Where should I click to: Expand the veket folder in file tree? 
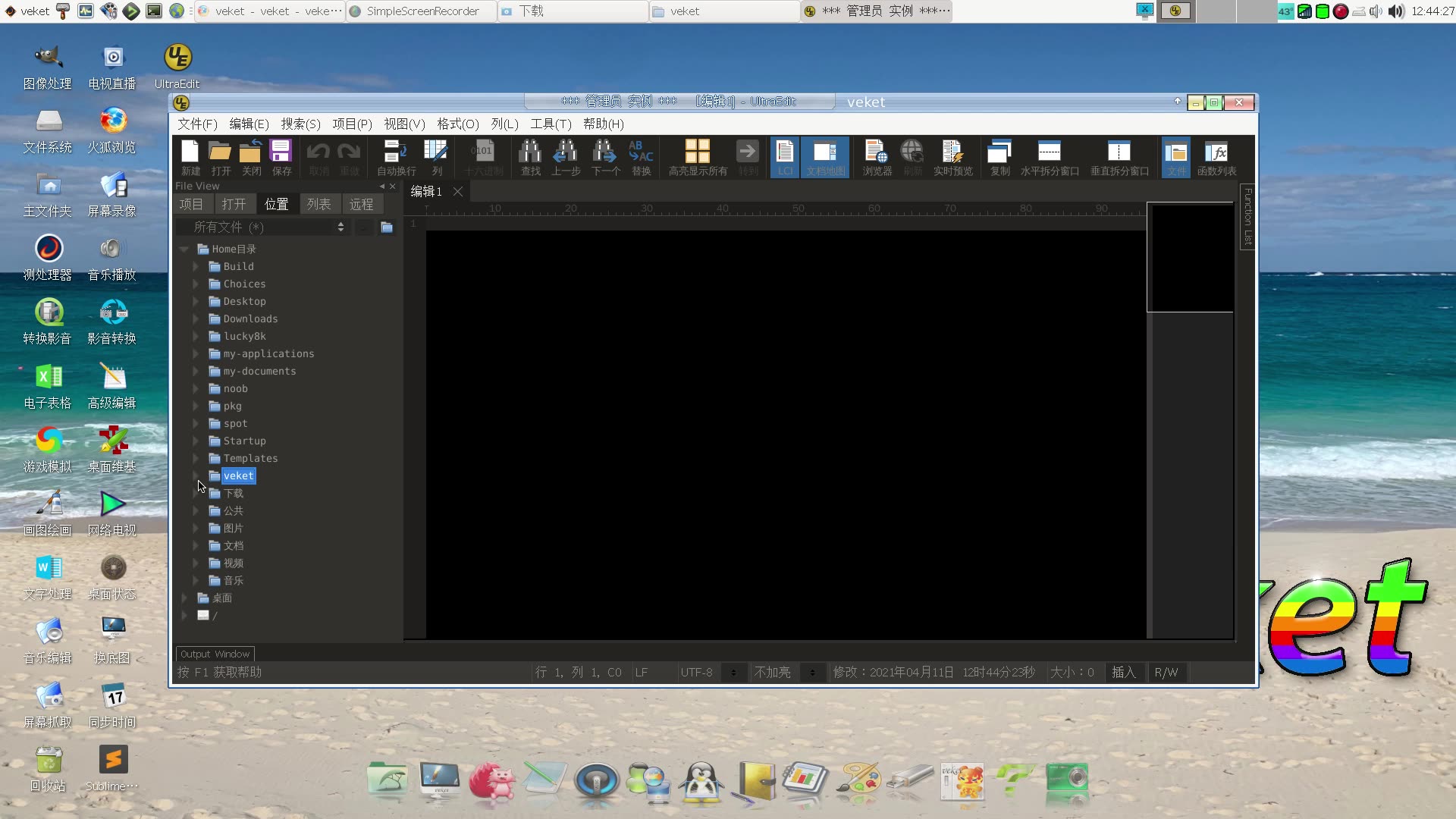pyautogui.click(x=196, y=475)
